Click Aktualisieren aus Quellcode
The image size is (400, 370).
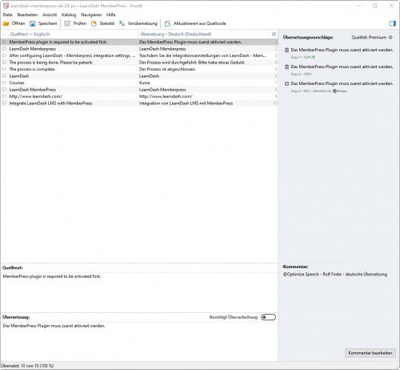(196, 23)
